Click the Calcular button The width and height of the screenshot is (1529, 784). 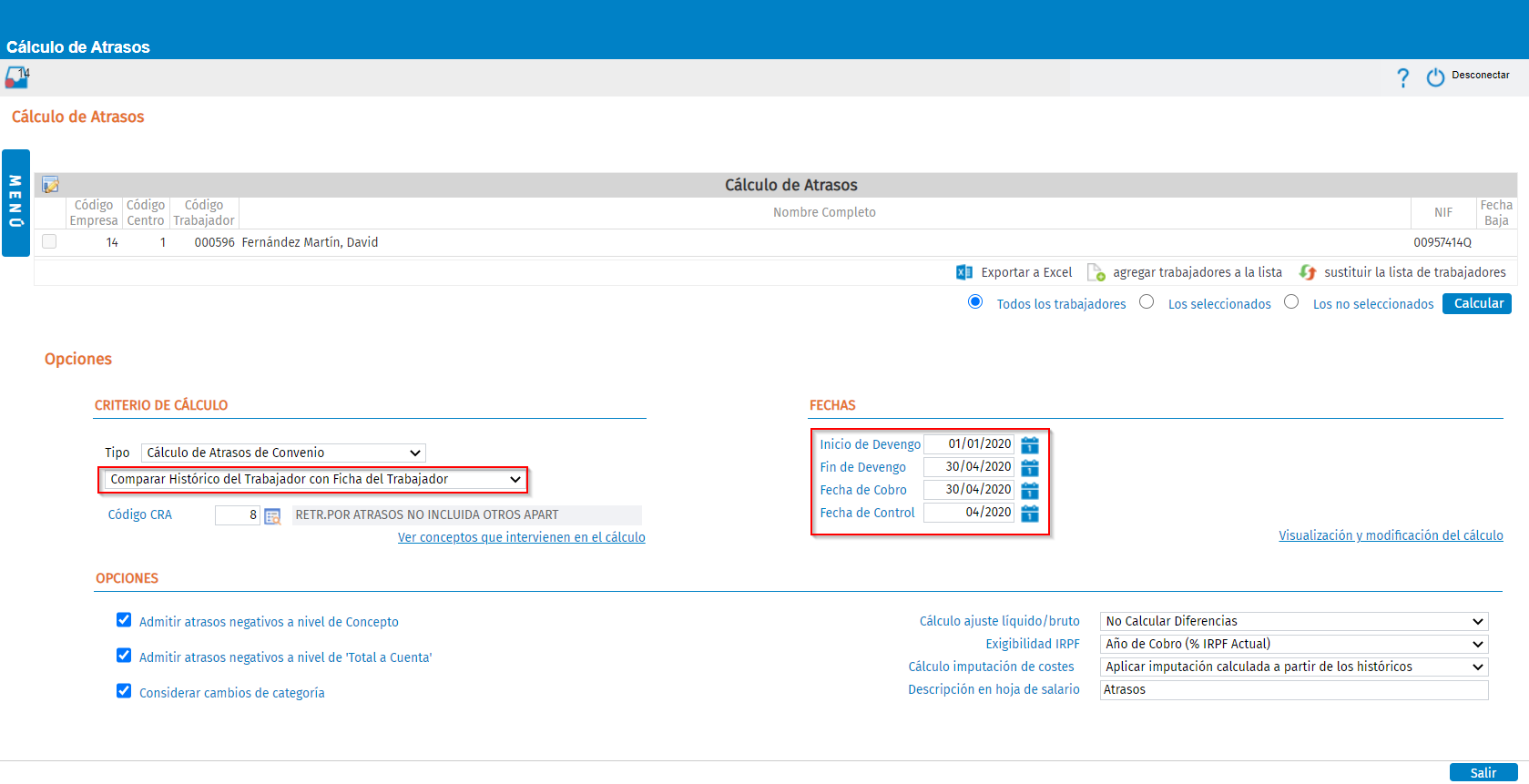tap(1477, 303)
